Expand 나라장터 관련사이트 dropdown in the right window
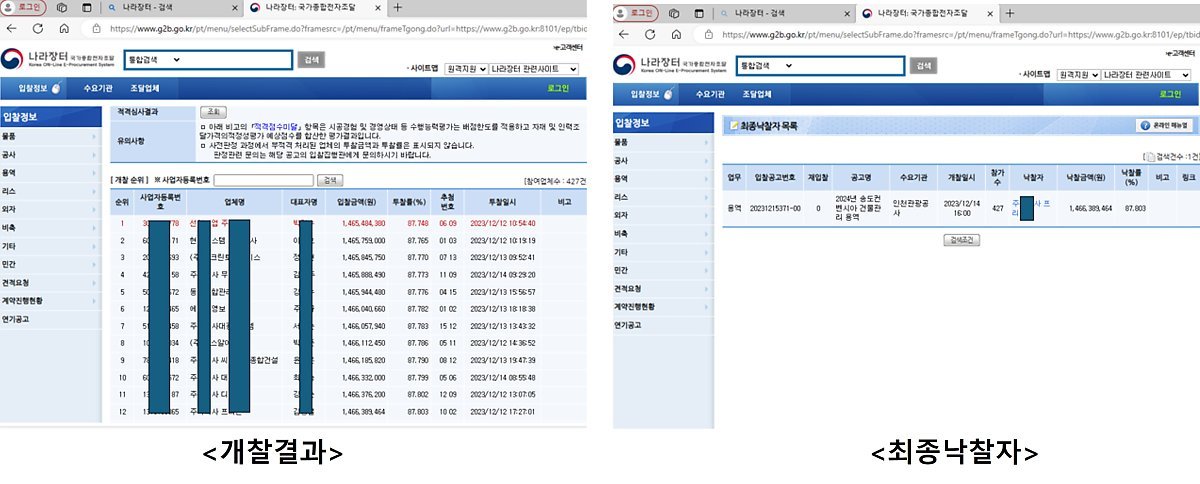Viewport: 1200px width, 484px height. coord(1147,74)
